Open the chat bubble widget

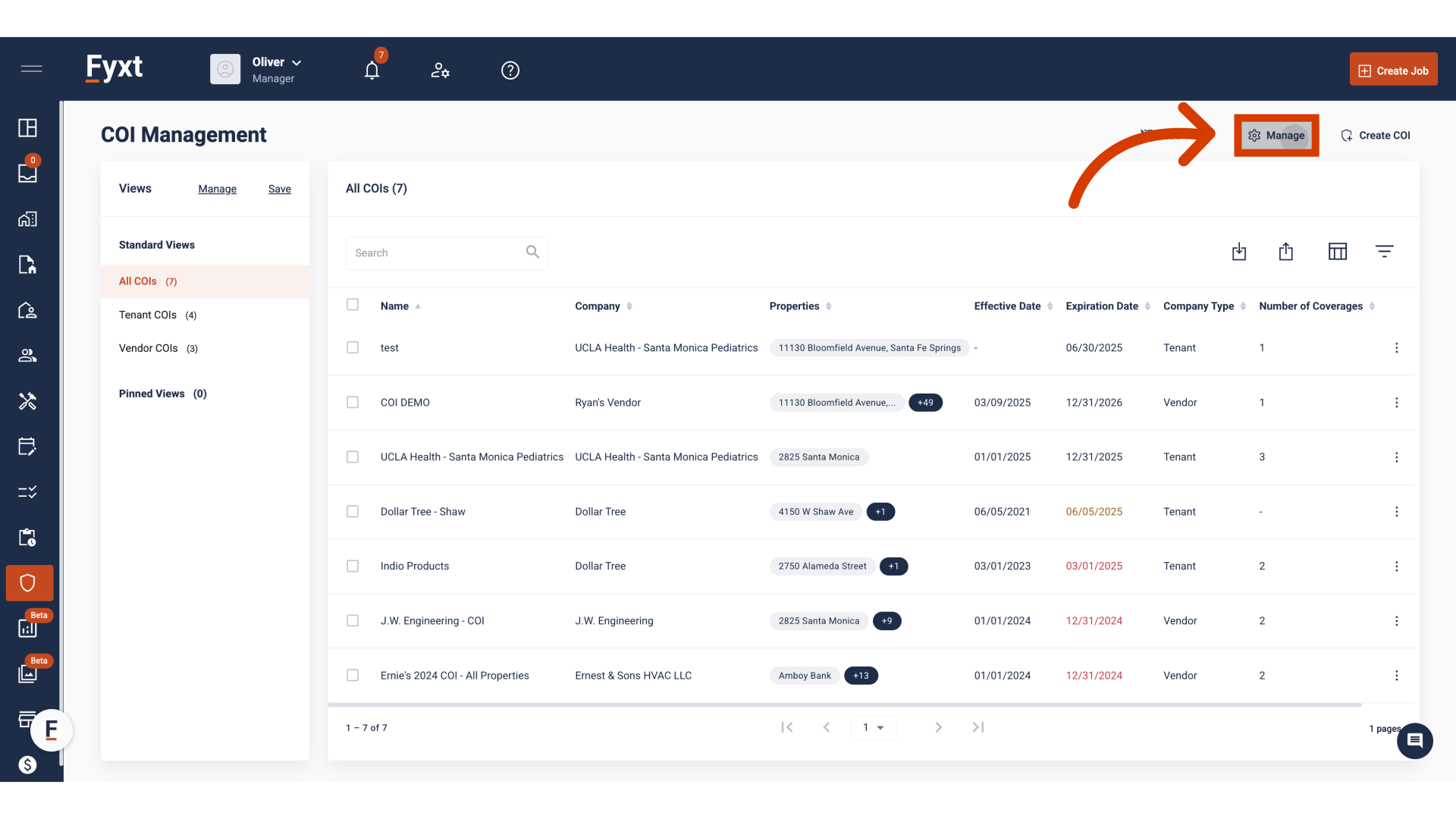pos(1414,741)
